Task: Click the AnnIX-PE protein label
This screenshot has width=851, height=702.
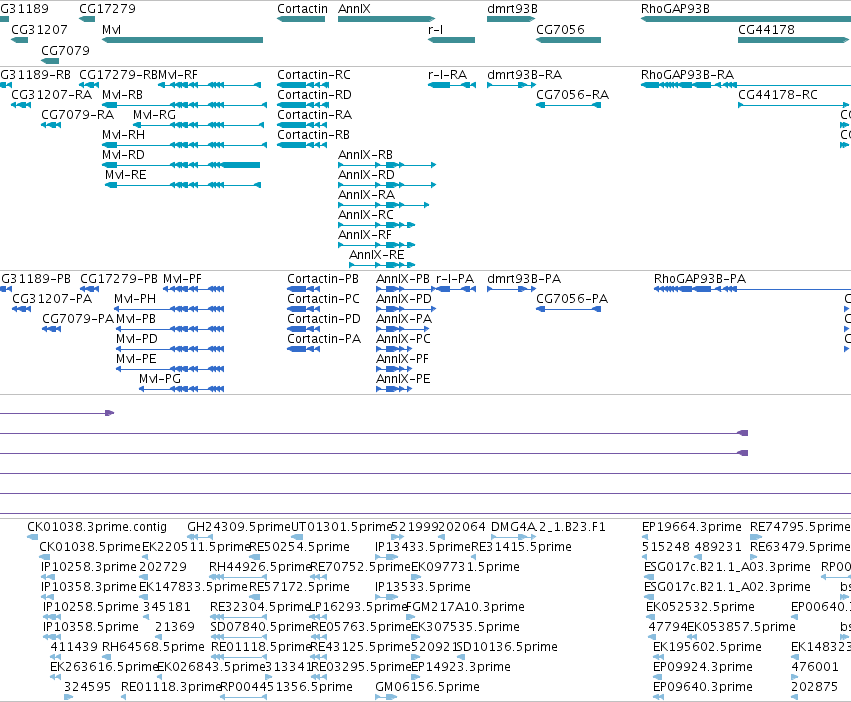Action: (403, 379)
